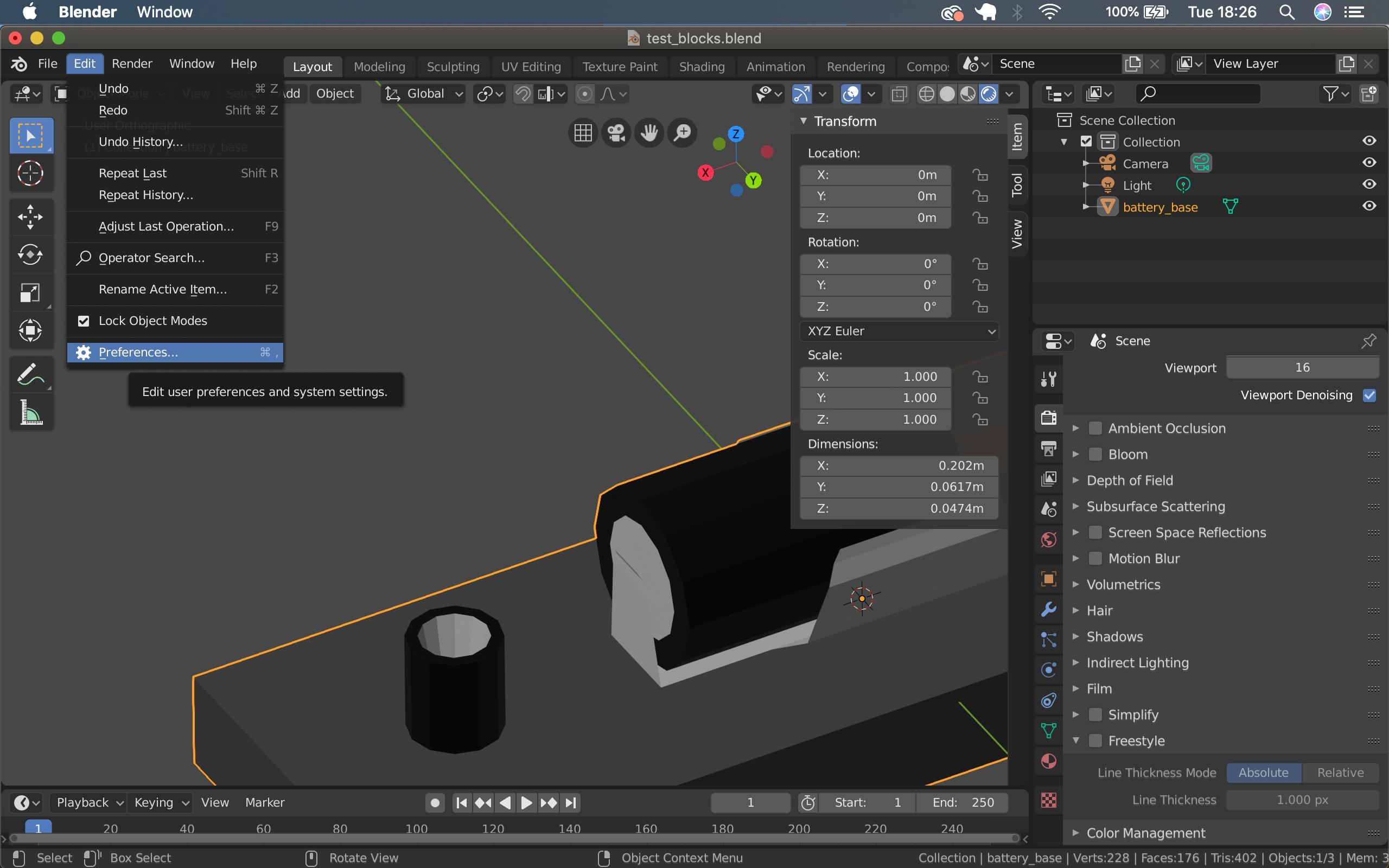
Task: Select Absolute line thickness mode
Action: [x=1263, y=773]
